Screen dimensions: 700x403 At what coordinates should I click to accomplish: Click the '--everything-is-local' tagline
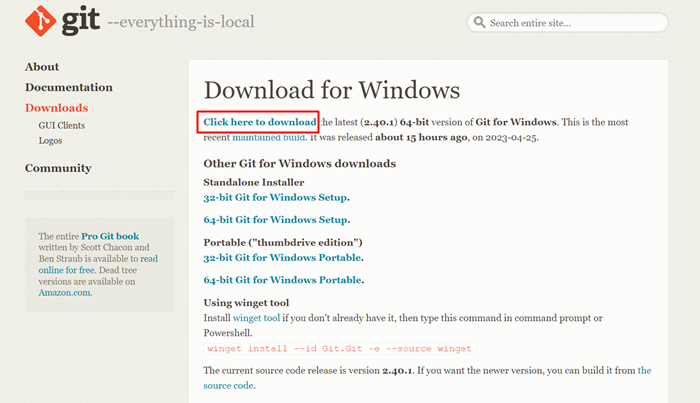tap(181, 22)
